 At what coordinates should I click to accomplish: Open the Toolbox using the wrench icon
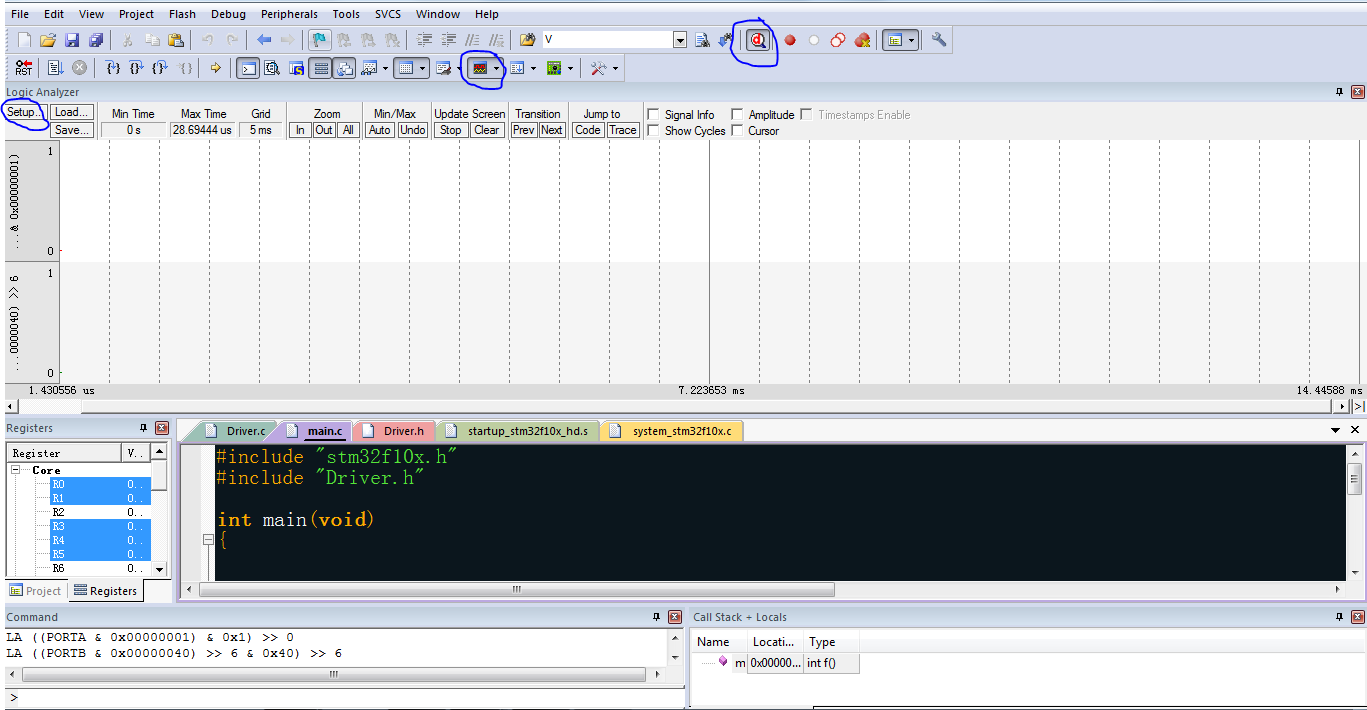pyautogui.click(x=598, y=68)
